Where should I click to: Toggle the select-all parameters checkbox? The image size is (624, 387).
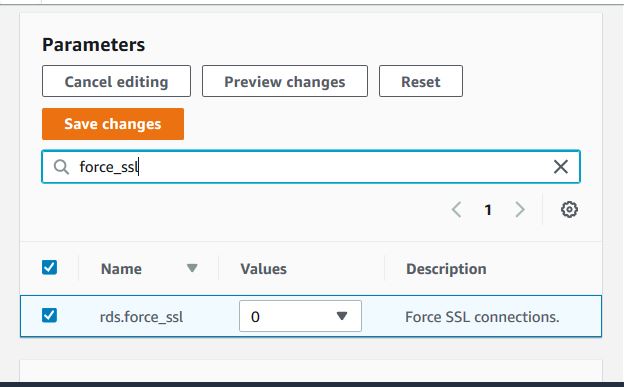(49, 268)
